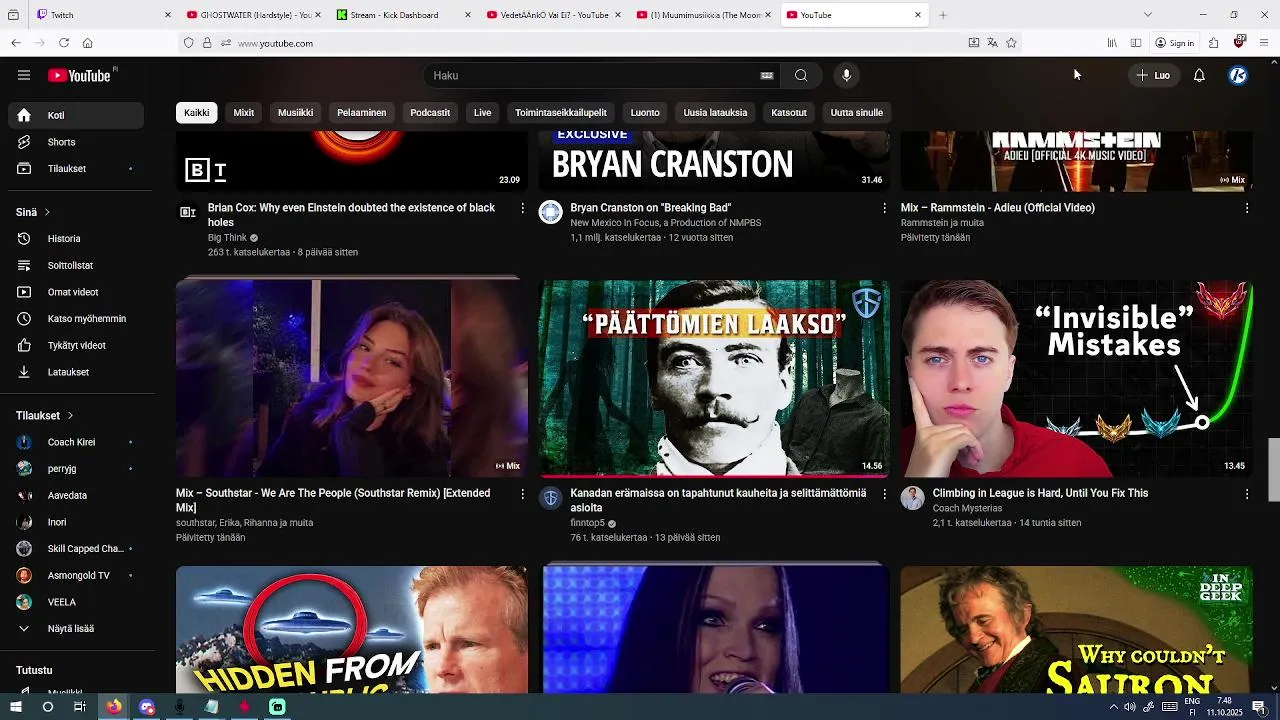
Task: Expand subscriptions with Näytä lisää
Action: pyautogui.click(x=76, y=629)
